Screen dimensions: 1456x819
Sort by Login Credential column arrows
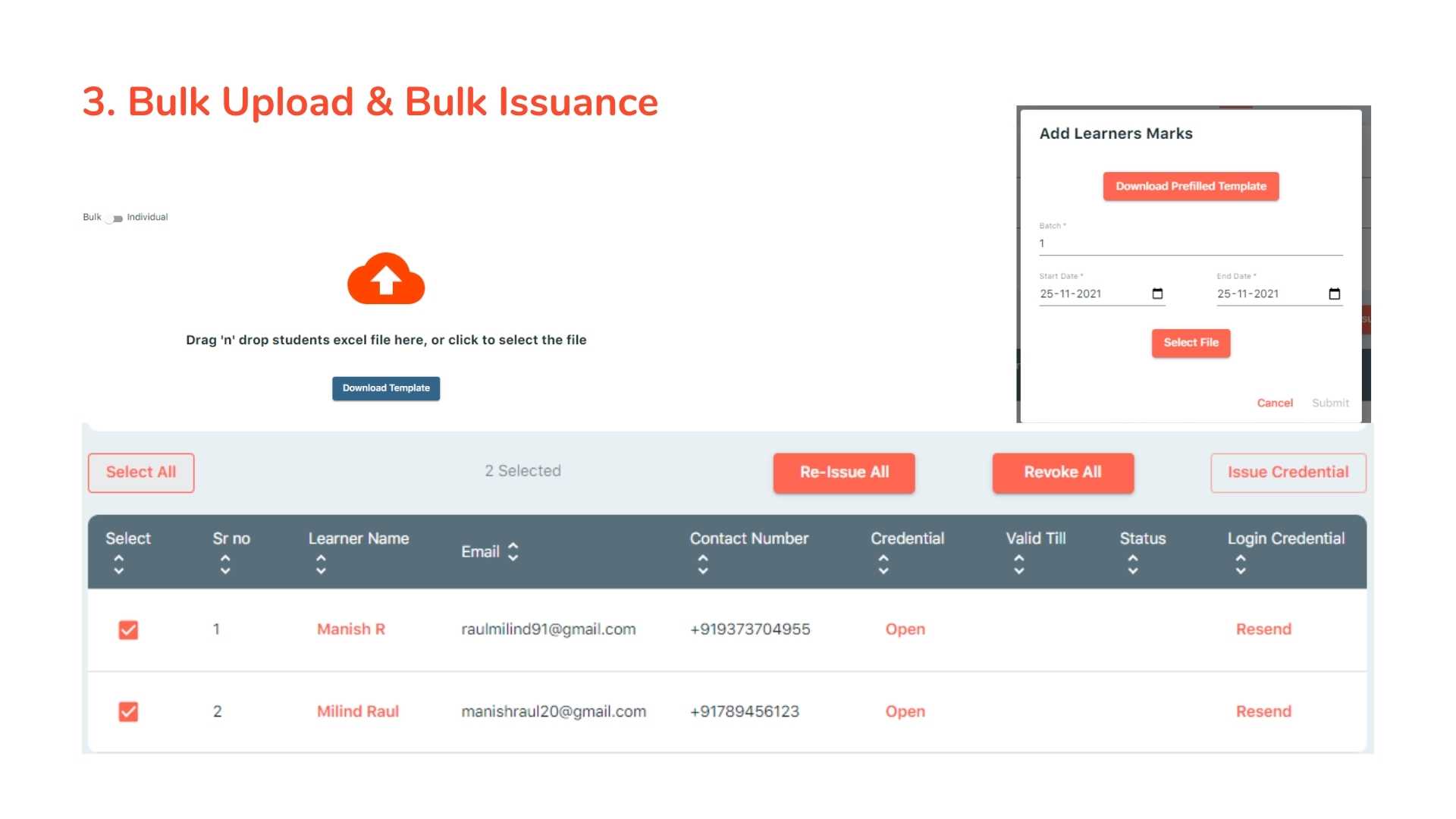click(x=1241, y=563)
